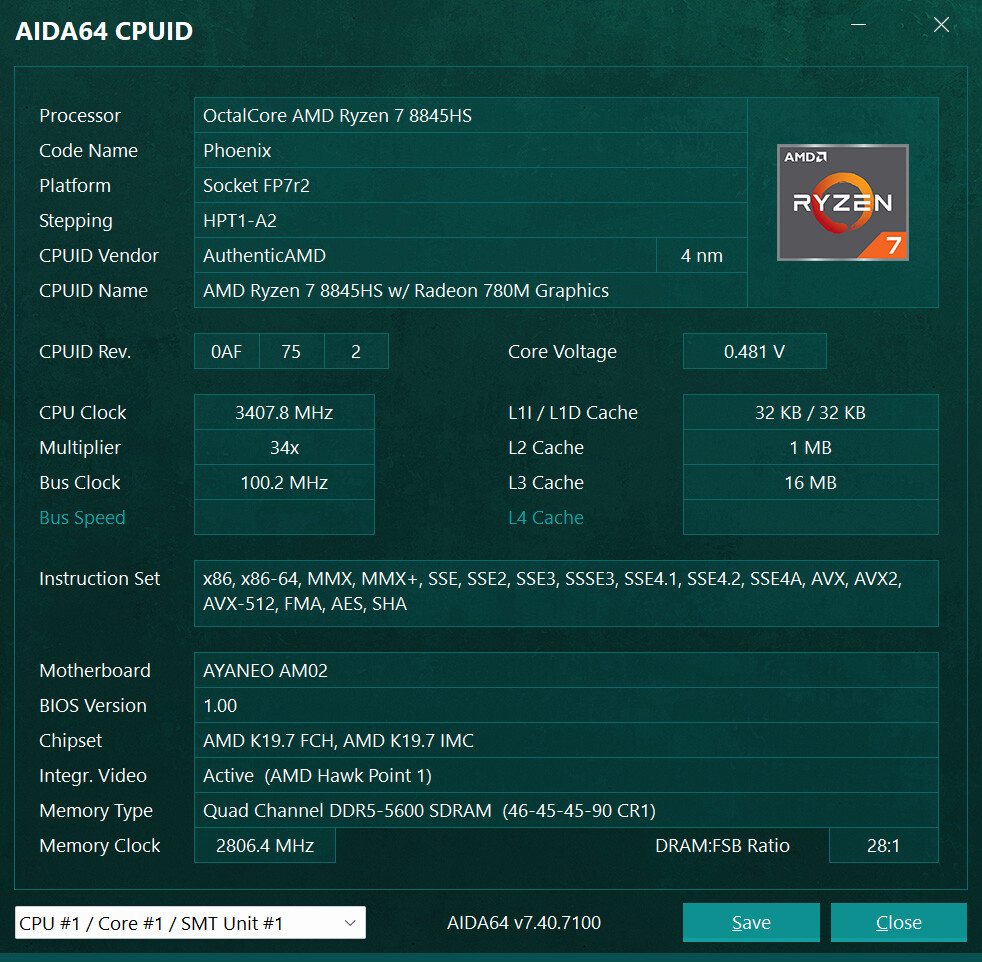The width and height of the screenshot is (982, 962).
Task: Click the greyed-out Bus Speed label
Action: pyautogui.click(x=82, y=518)
